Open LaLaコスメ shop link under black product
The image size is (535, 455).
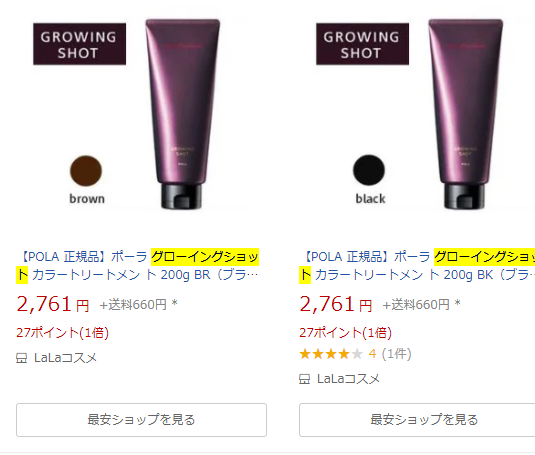(x=348, y=379)
